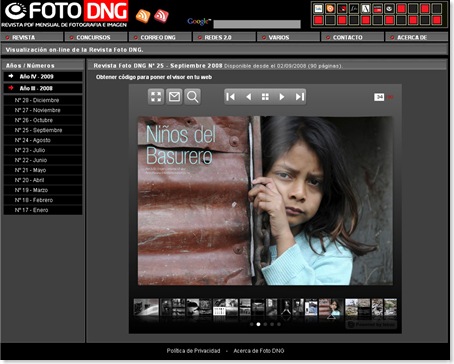
Task: Jump to the first page of the magazine
Action: pyautogui.click(x=230, y=97)
